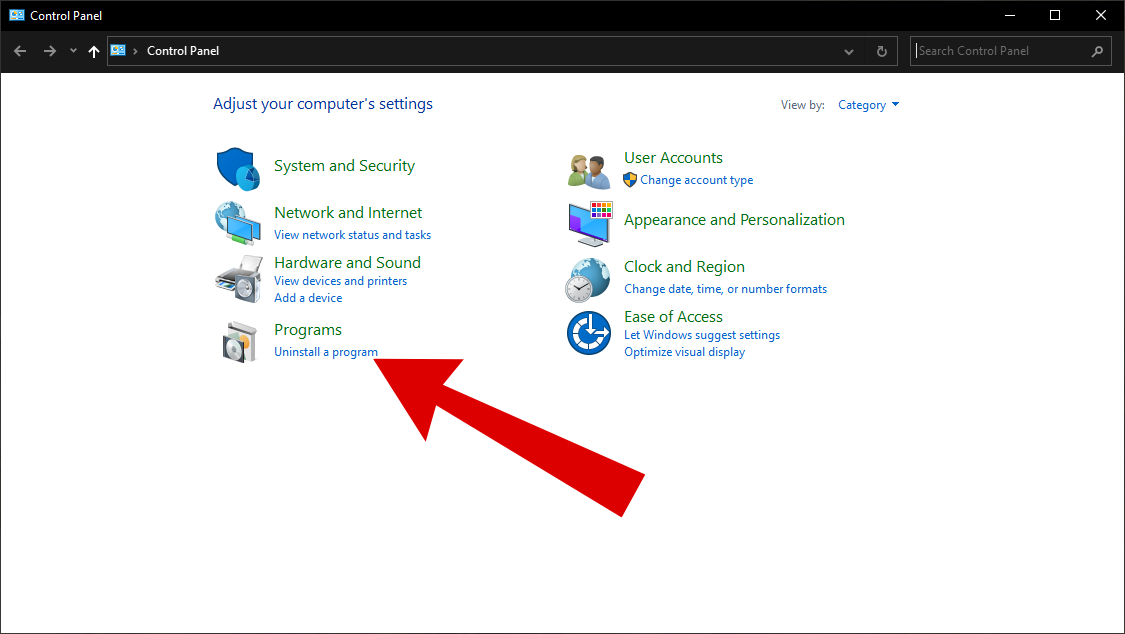This screenshot has height=634, width=1125.
Task: Maximize the Control Panel window
Action: [x=1055, y=15]
